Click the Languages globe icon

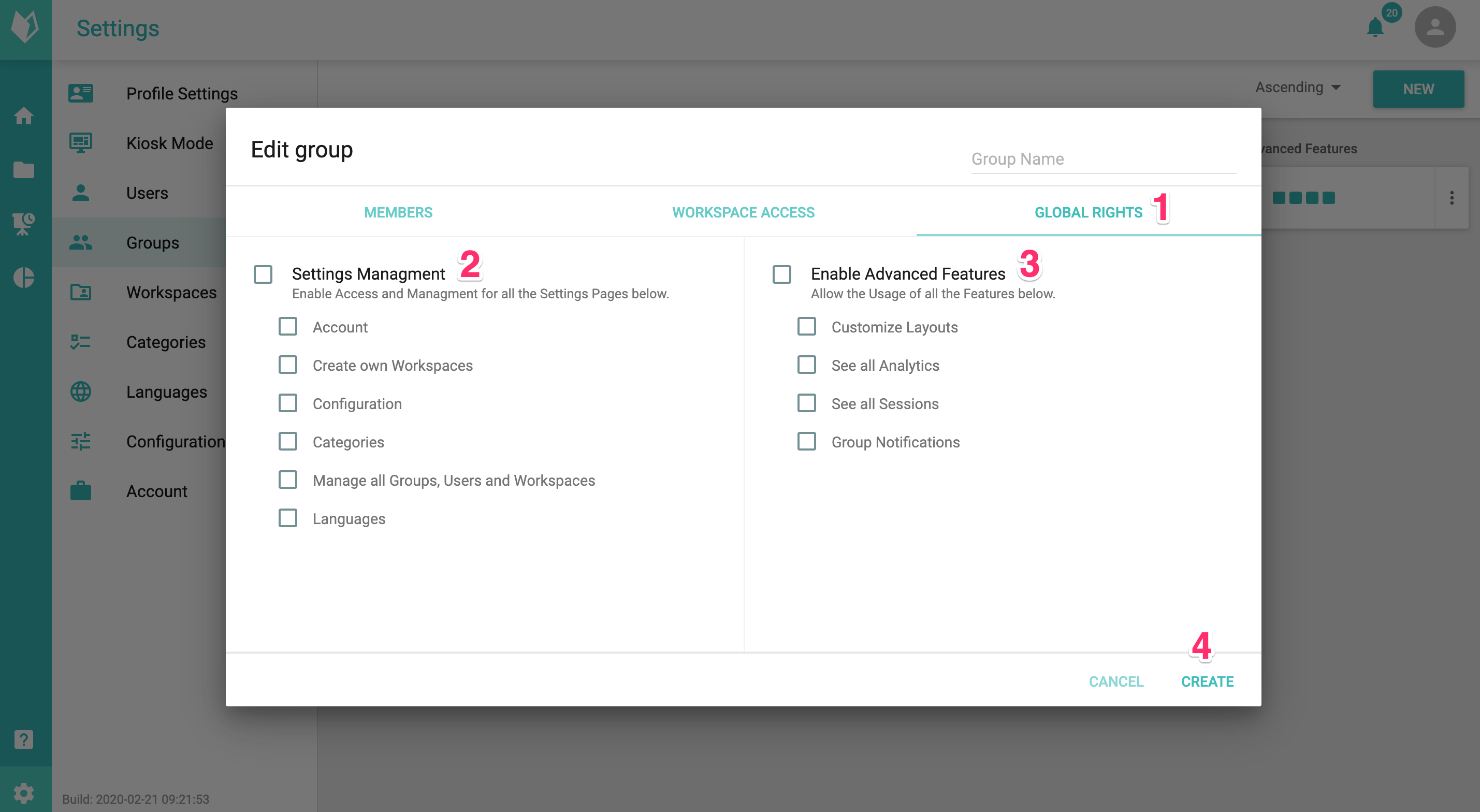point(80,392)
